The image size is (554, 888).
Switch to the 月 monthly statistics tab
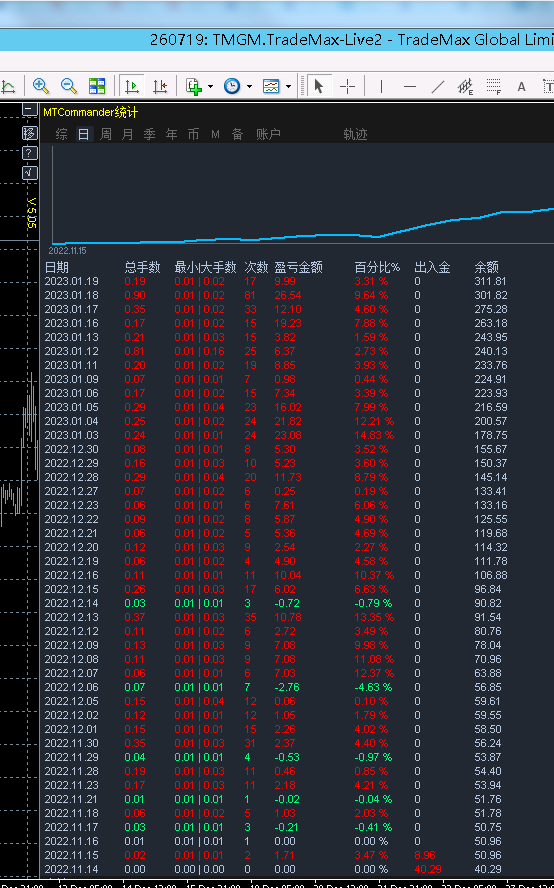(x=127, y=134)
